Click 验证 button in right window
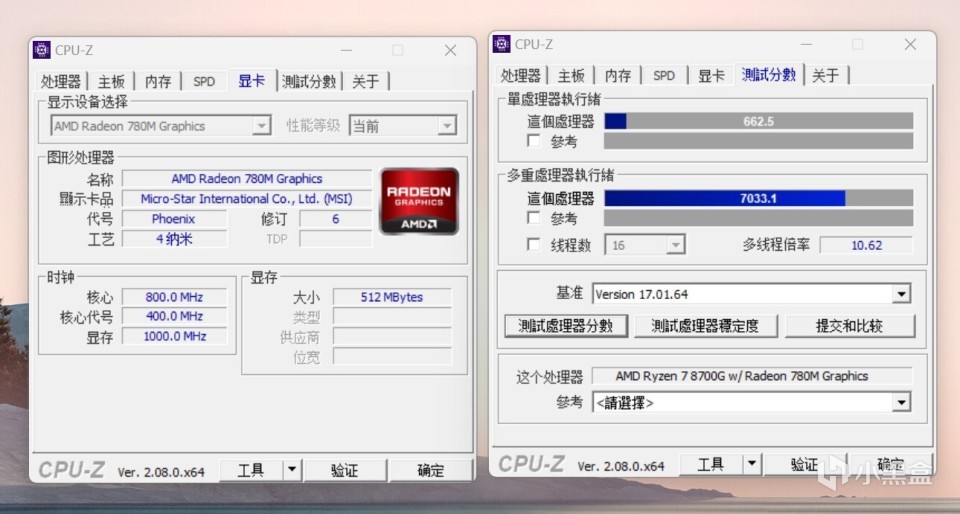The image size is (960, 514). tap(804, 464)
